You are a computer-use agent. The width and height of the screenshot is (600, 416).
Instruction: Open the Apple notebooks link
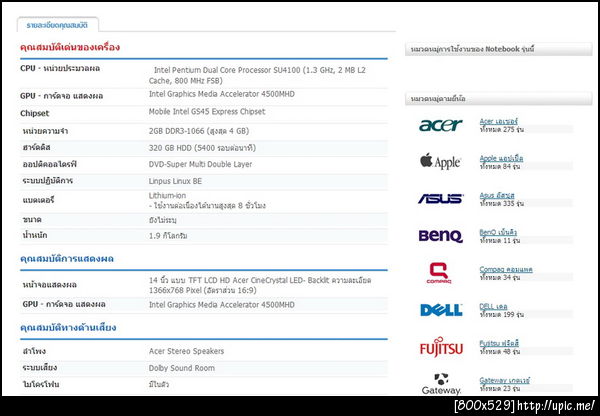pyautogui.click(x=501, y=158)
